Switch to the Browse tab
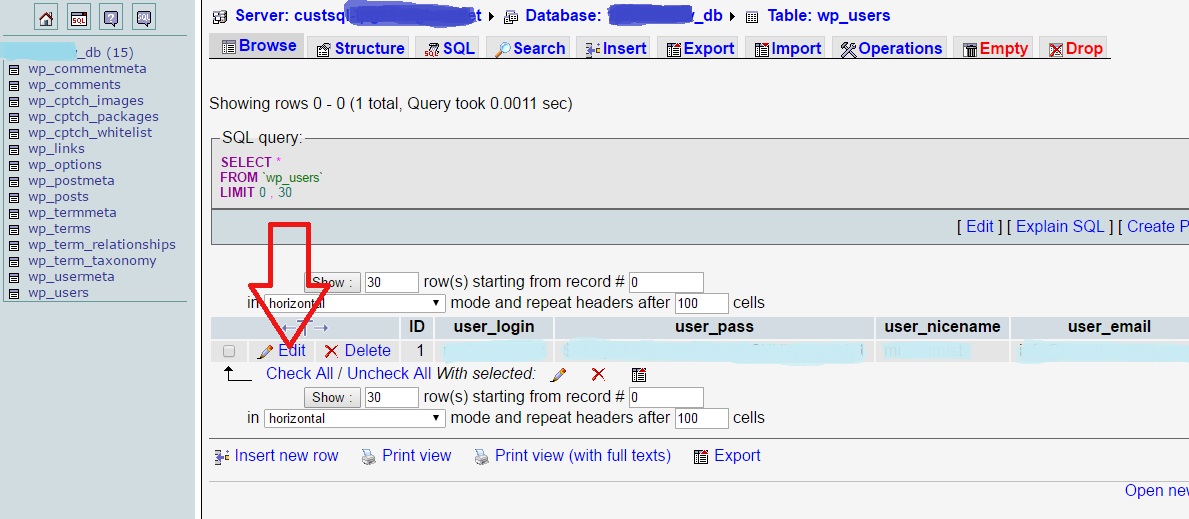 (x=259, y=46)
